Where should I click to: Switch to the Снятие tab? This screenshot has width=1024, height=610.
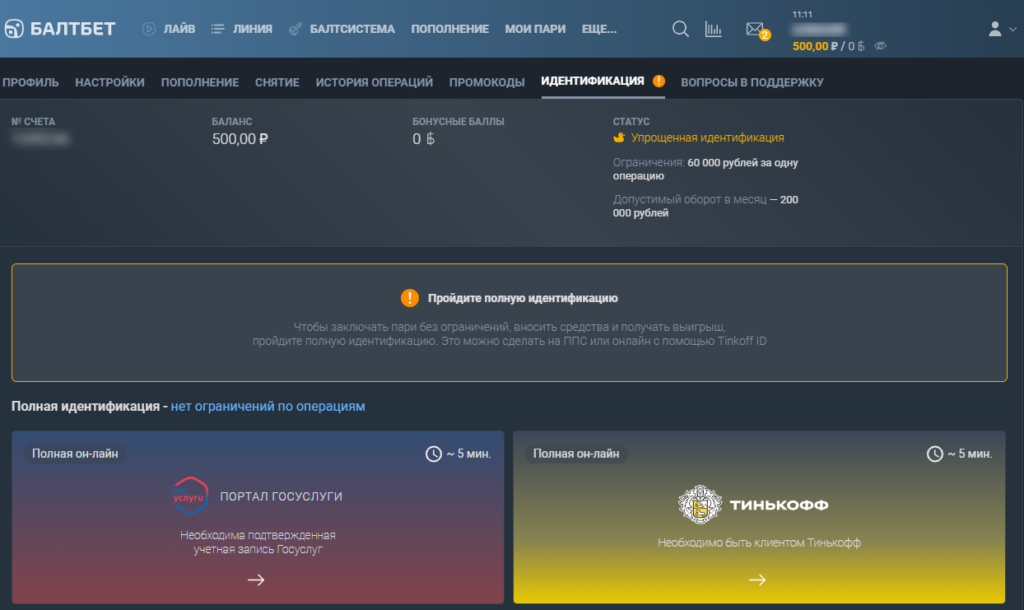click(277, 82)
